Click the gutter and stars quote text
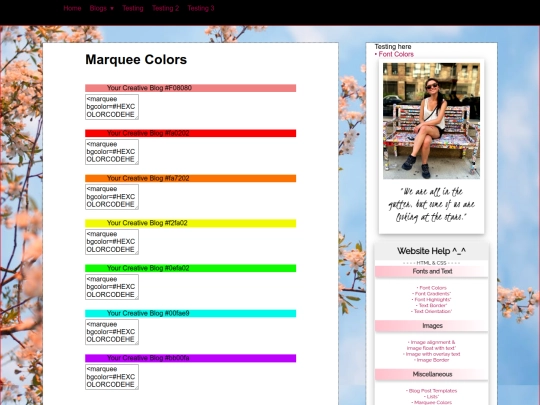The width and height of the screenshot is (540, 405). point(431,205)
